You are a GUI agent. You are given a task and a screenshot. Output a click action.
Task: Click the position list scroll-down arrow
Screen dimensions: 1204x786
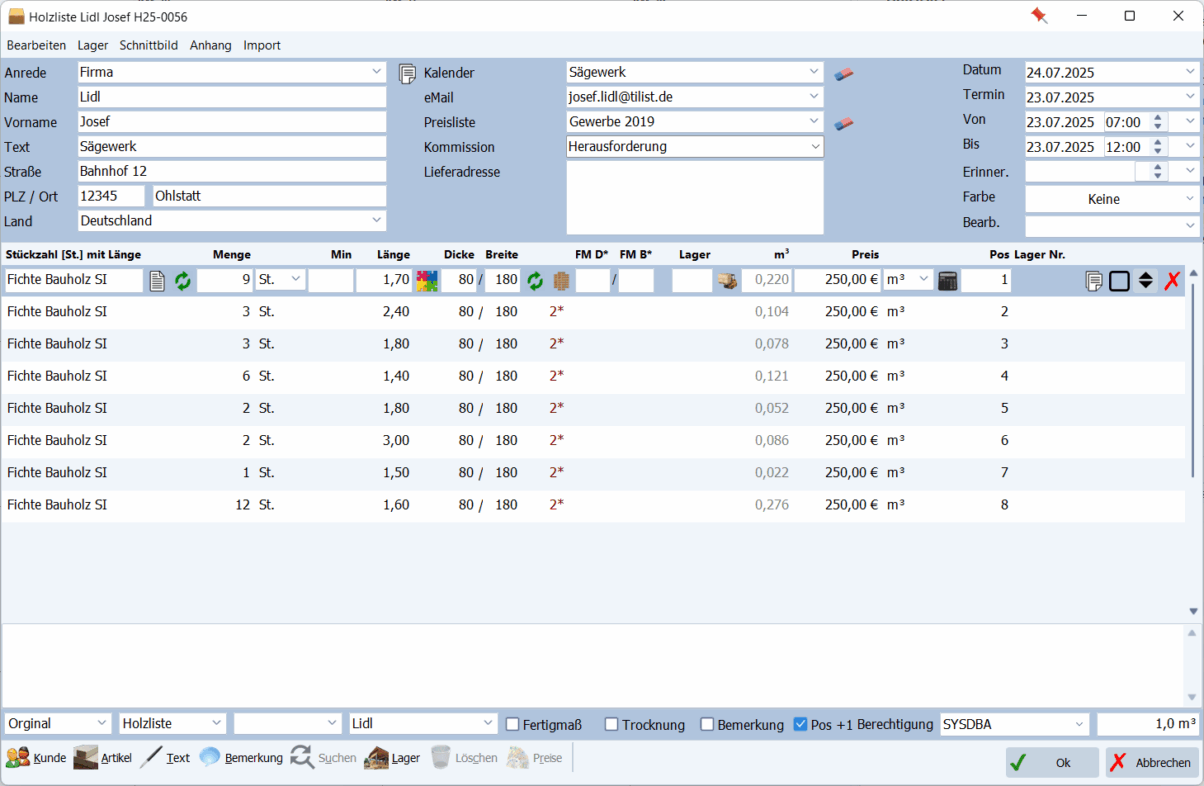pos(1195,611)
